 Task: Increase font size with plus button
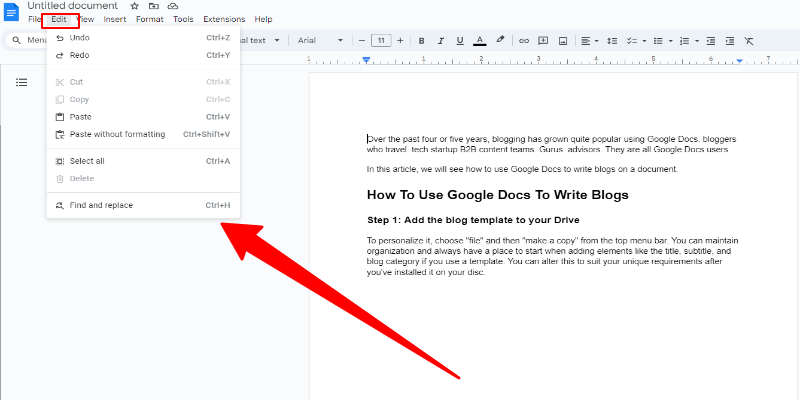(x=400, y=41)
